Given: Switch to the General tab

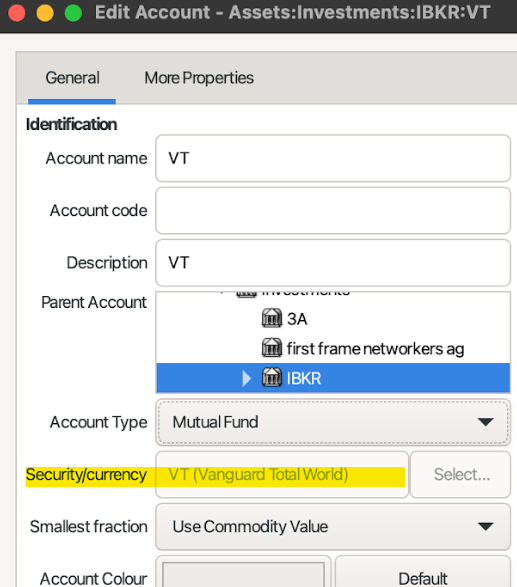Looking at the screenshot, I should (72, 78).
